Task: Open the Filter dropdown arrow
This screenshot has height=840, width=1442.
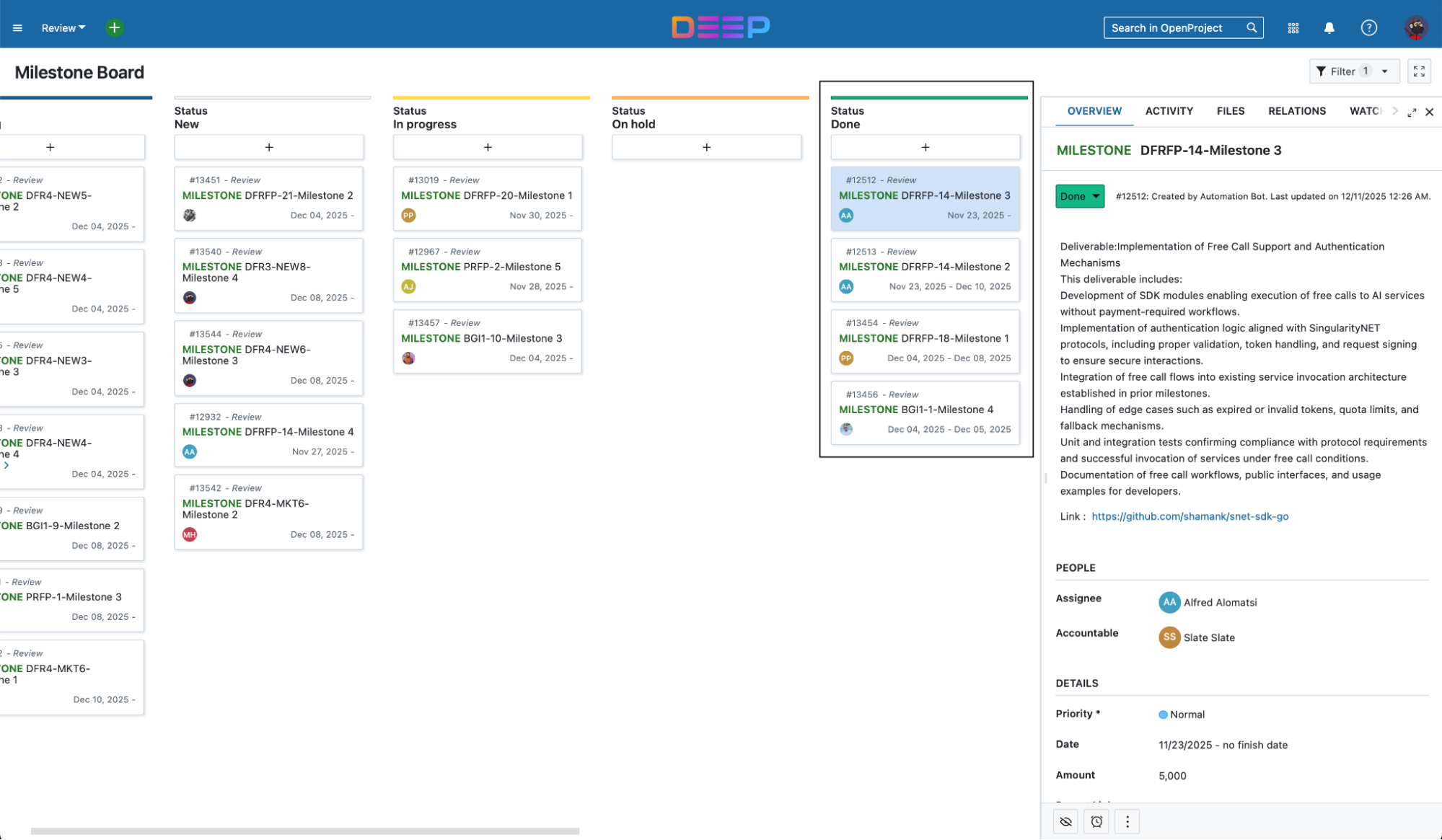Action: tap(1384, 71)
